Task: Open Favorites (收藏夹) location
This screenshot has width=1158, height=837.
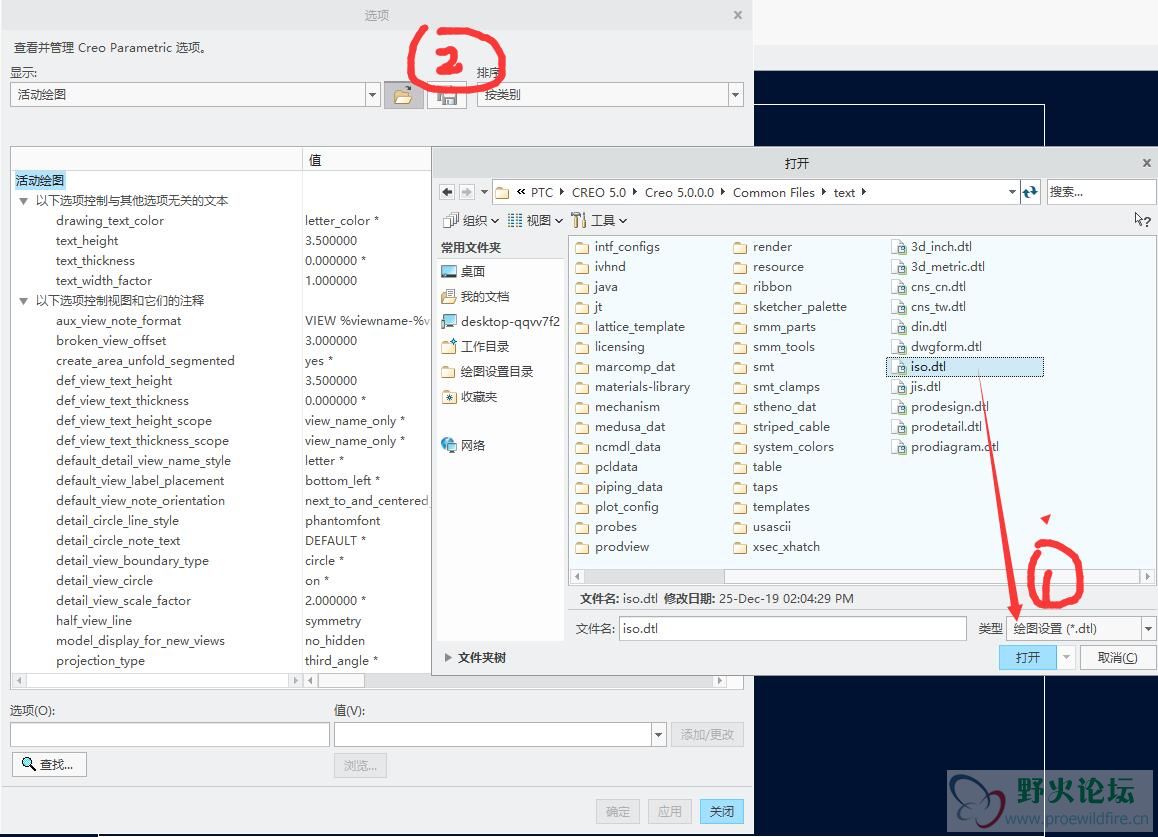Action: point(469,397)
